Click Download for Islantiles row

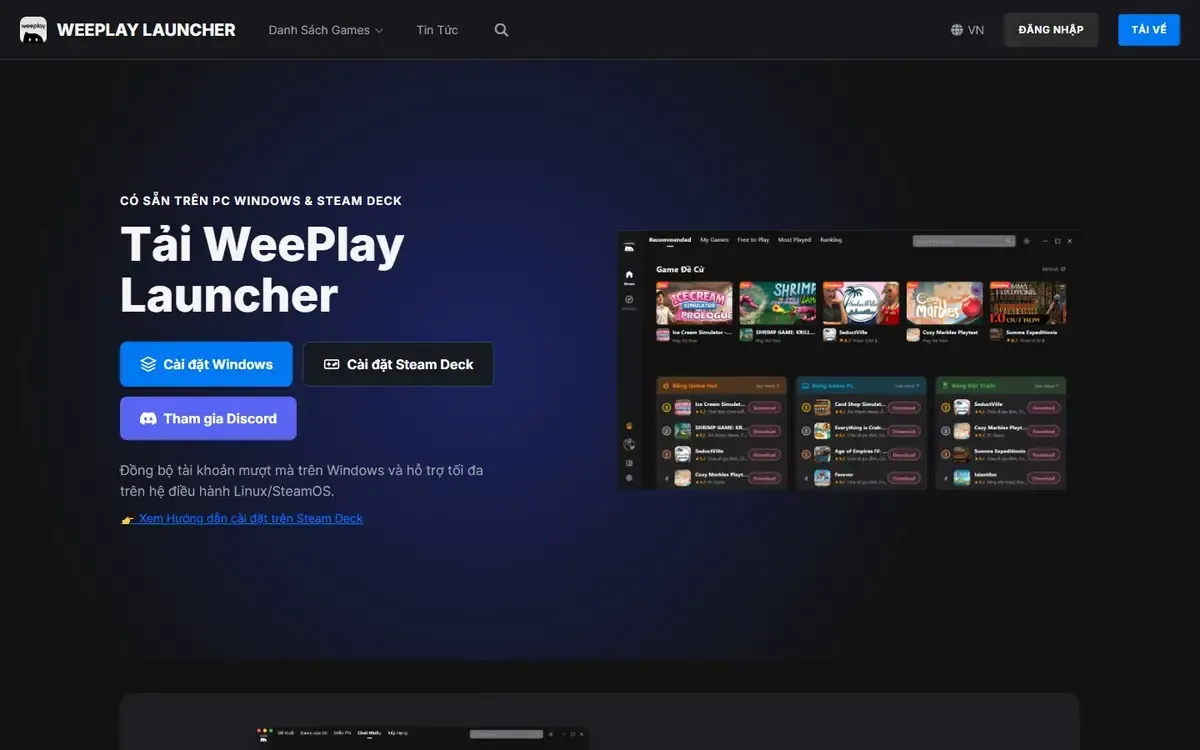[x=1044, y=478]
